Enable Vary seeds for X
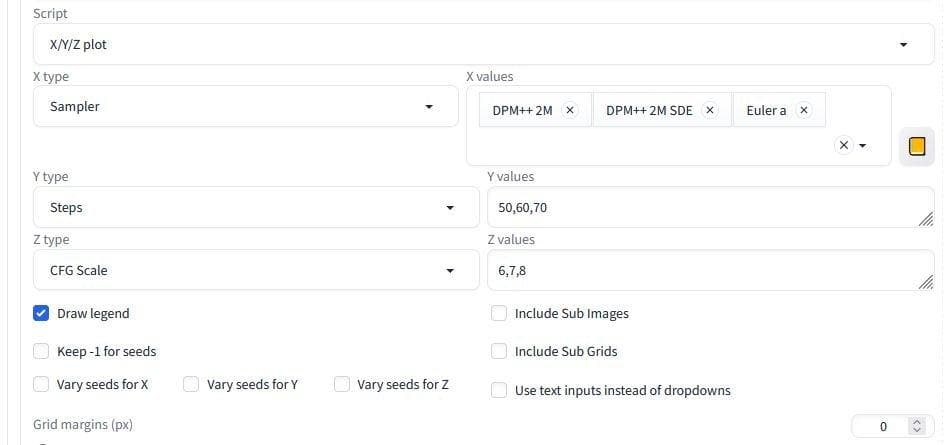 pos(41,384)
